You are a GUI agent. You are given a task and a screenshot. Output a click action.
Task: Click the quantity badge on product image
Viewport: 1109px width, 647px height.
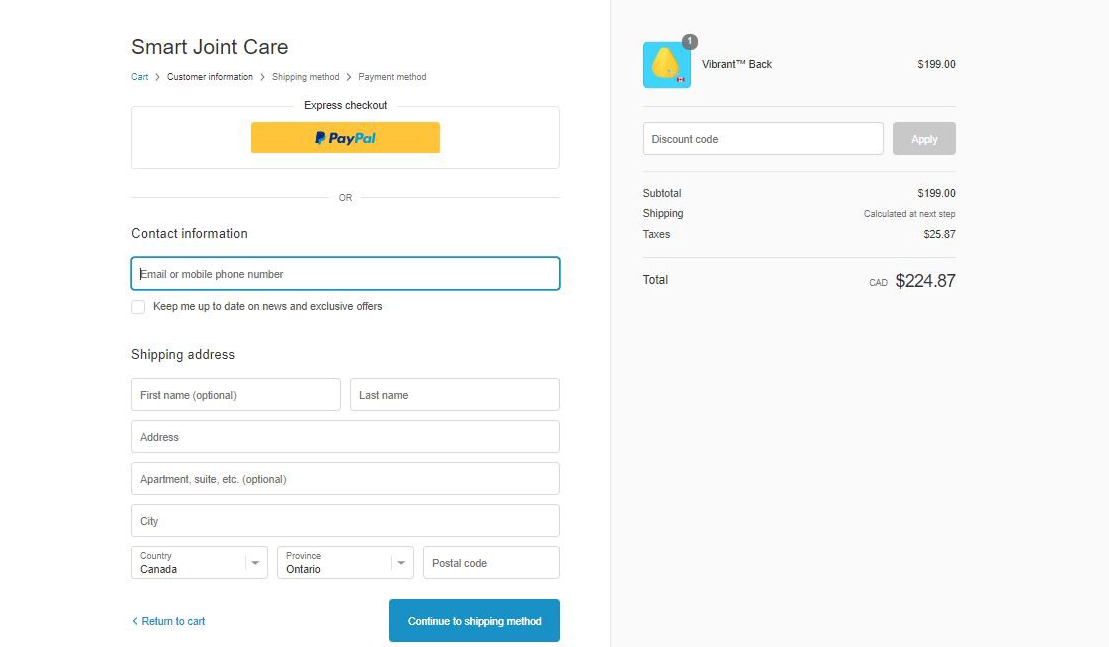[690, 41]
